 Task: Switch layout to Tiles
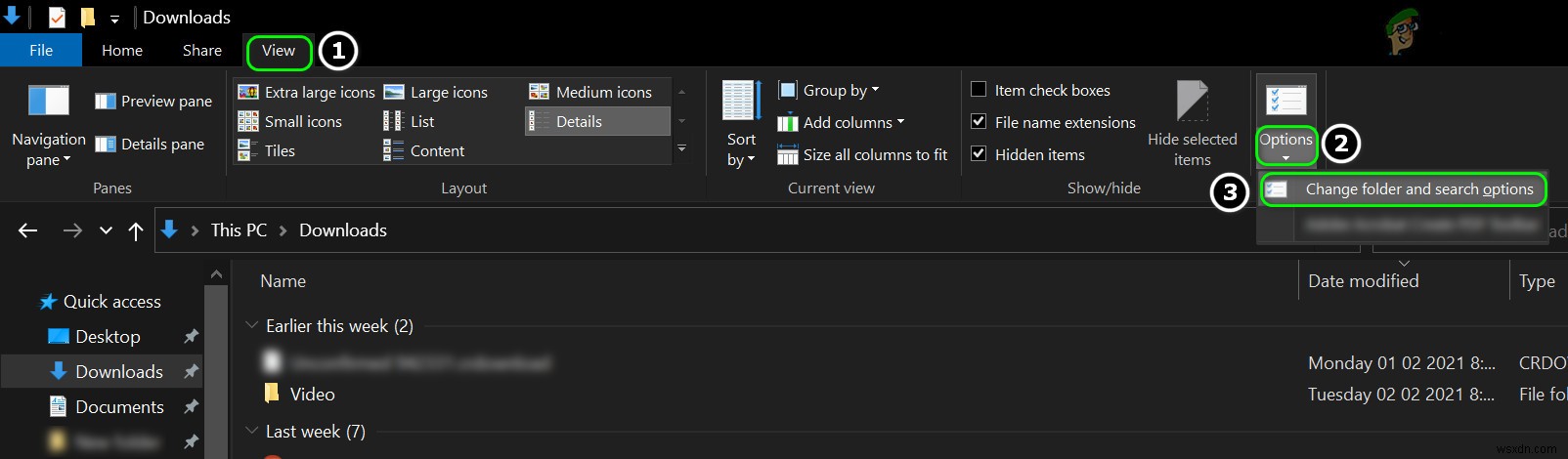click(x=267, y=150)
